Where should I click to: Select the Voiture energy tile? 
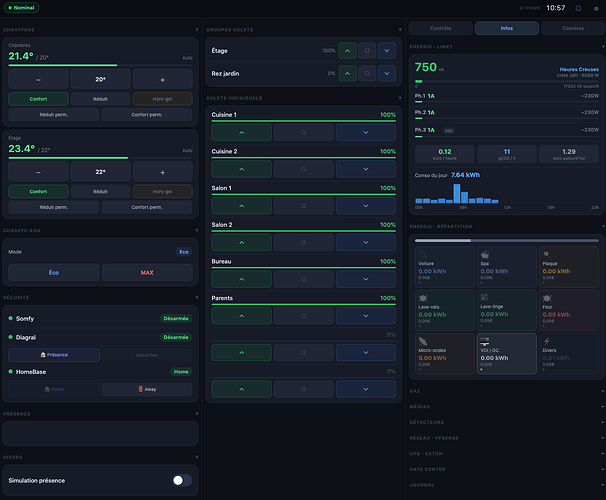[x=444, y=267]
